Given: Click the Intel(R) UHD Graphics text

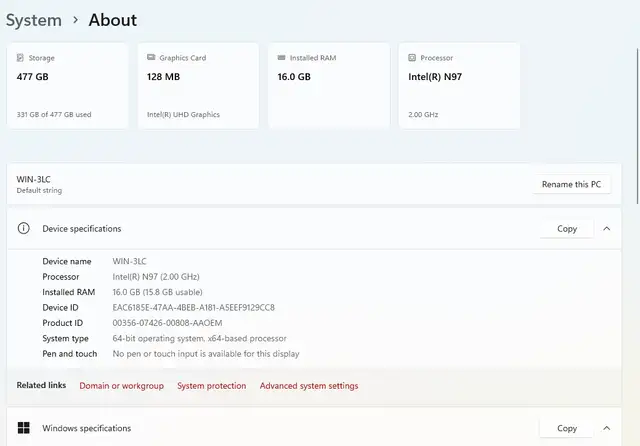Looking at the screenshot, I should pyautogui.click(x=183, y=115).
